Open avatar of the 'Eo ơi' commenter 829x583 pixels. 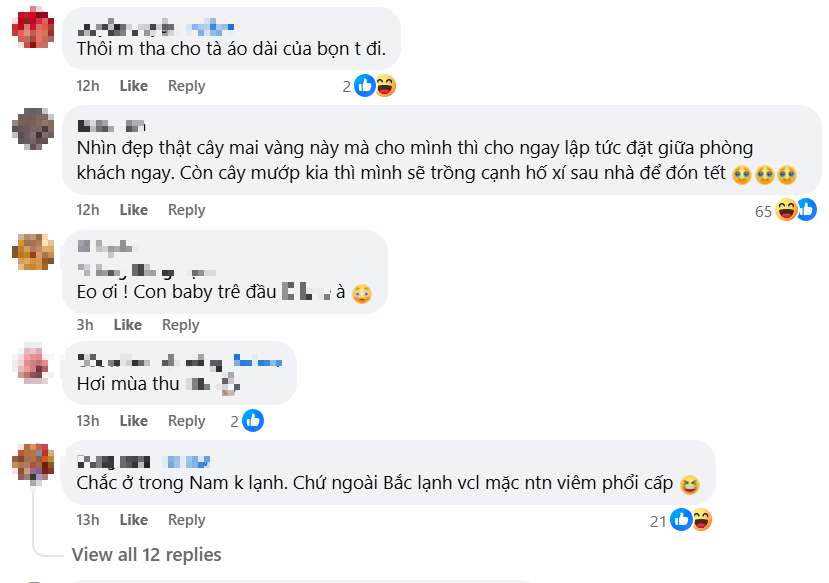pos(33,252)
